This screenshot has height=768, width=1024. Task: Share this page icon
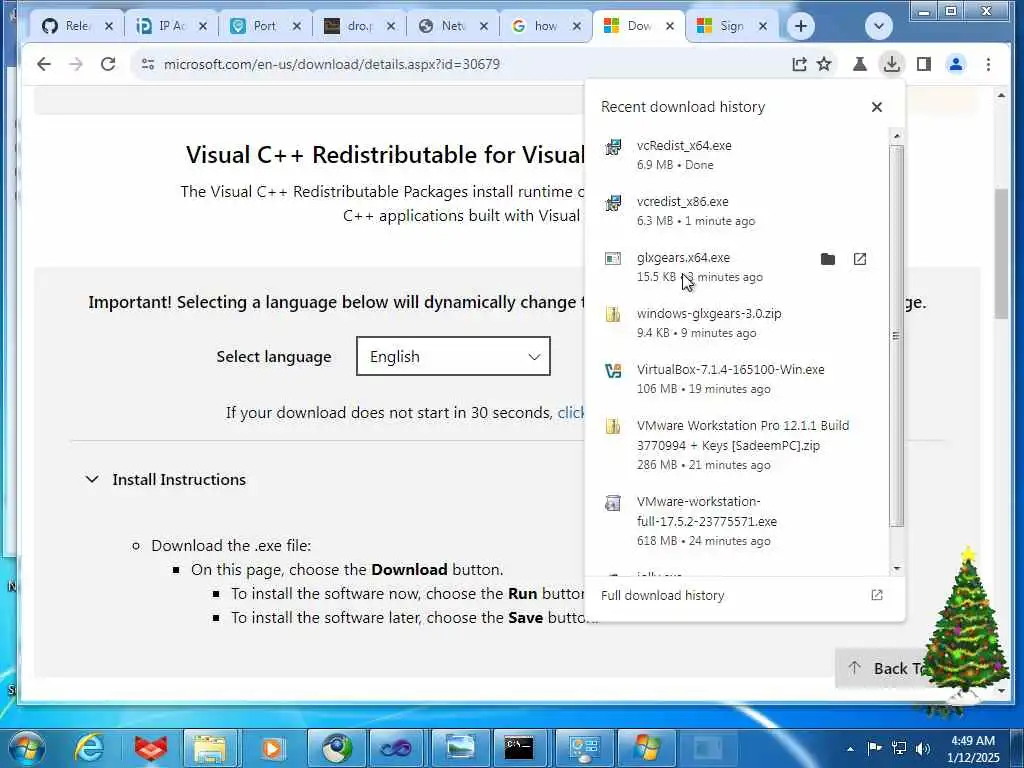pyautogui.click(x=799, y=64)
